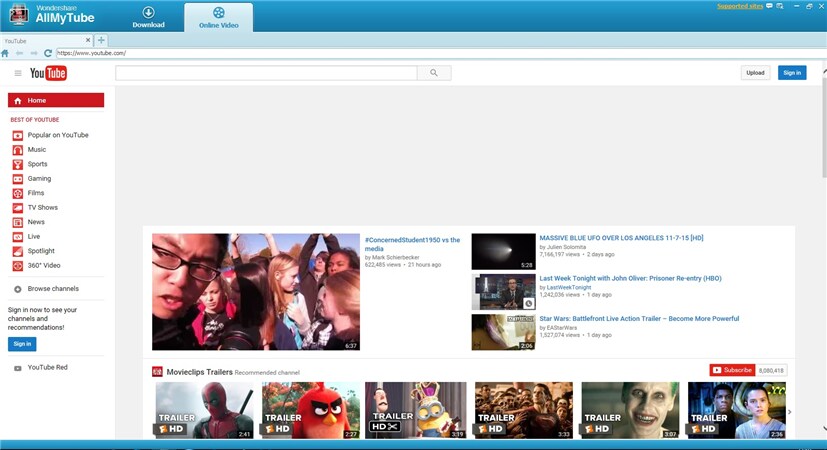Play the Superman trailer thumbnail

(x=524, y=410)
